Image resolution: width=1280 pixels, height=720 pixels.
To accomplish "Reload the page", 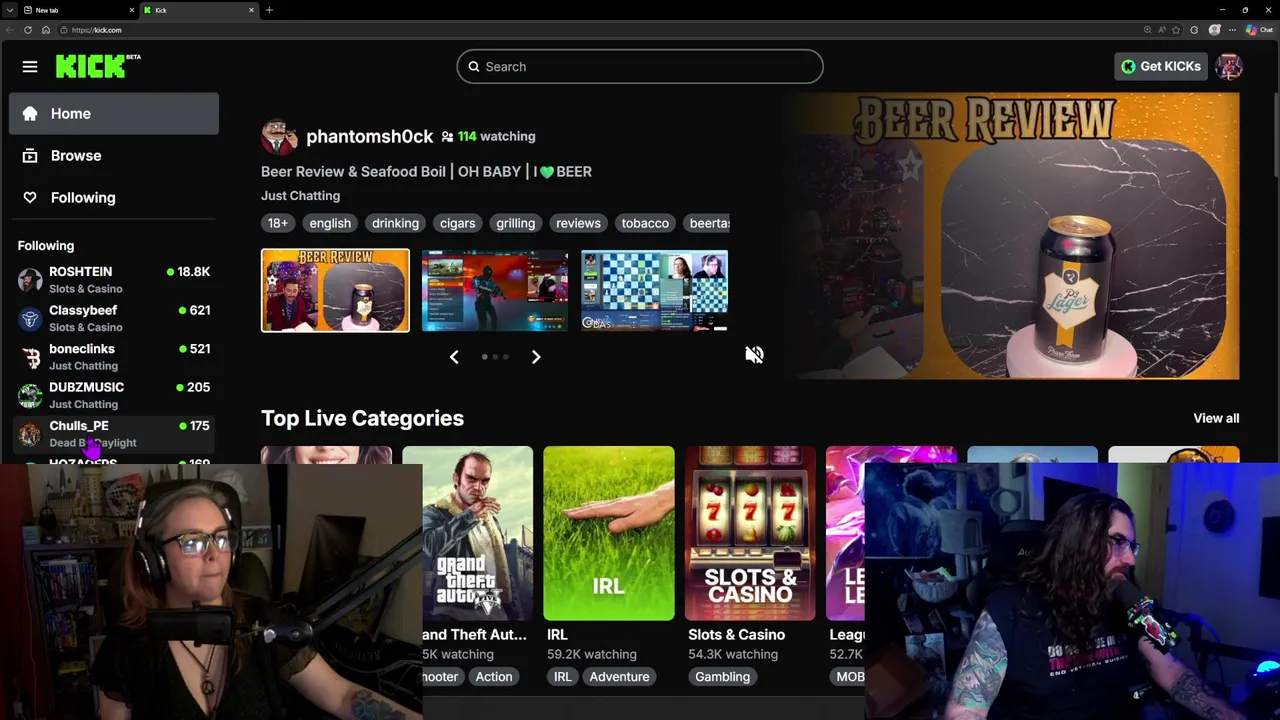I will pos(28,30).
